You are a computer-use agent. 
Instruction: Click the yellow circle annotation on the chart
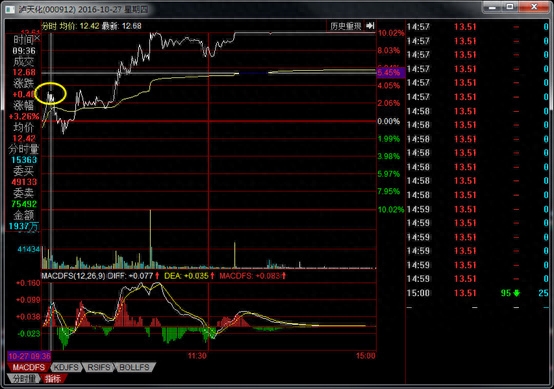(51, 93)
